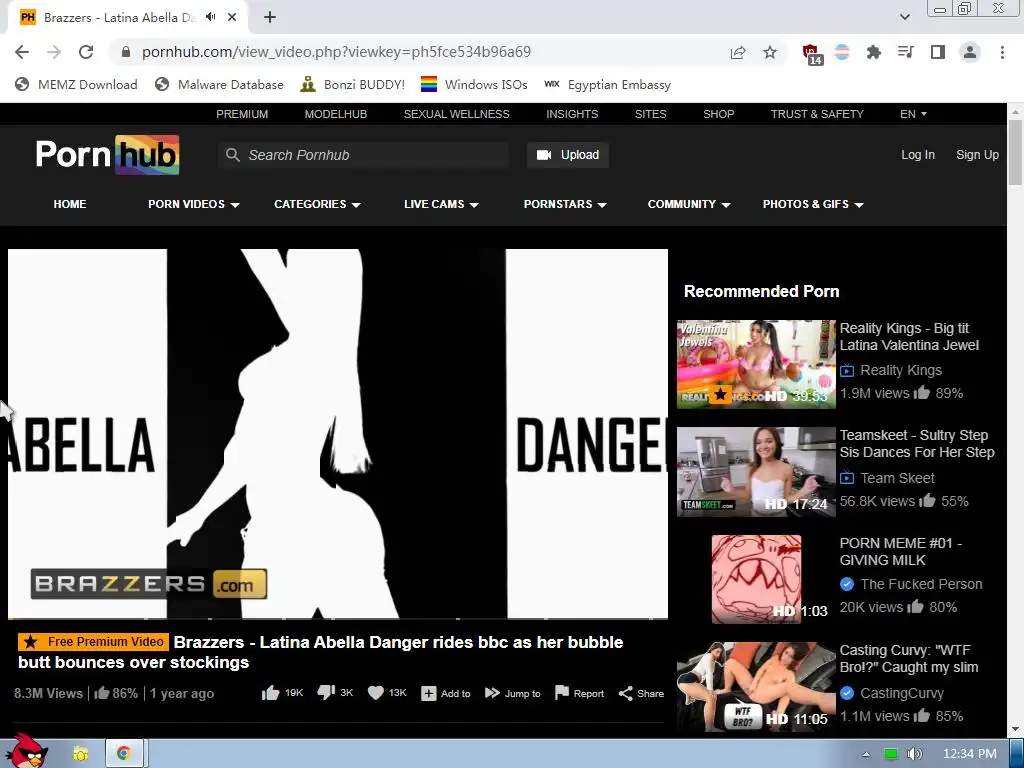Open the CastingCurvy channel link
The width and height of the screenshot is (1024, 768).
[x=902, y=693]
